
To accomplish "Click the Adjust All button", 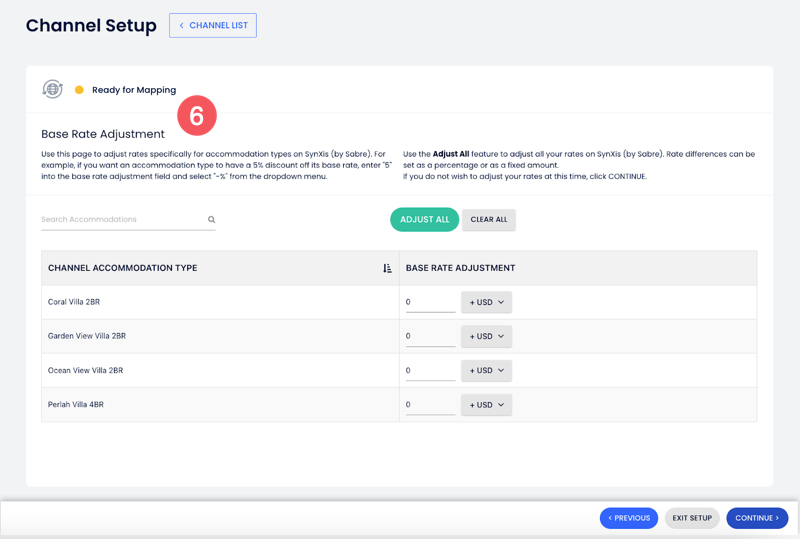I will tap(424, 219).
